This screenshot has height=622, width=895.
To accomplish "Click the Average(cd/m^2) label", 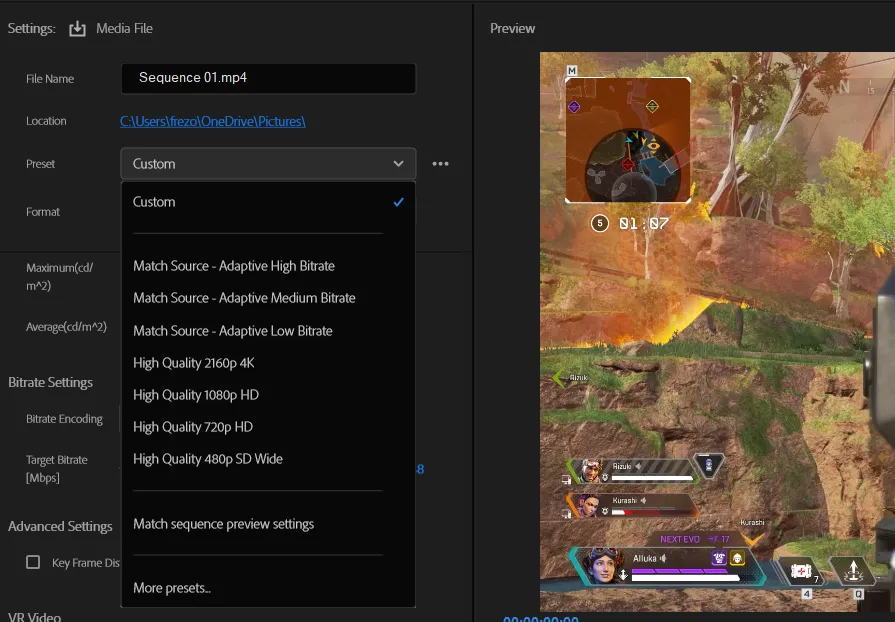I will point(66,327).
